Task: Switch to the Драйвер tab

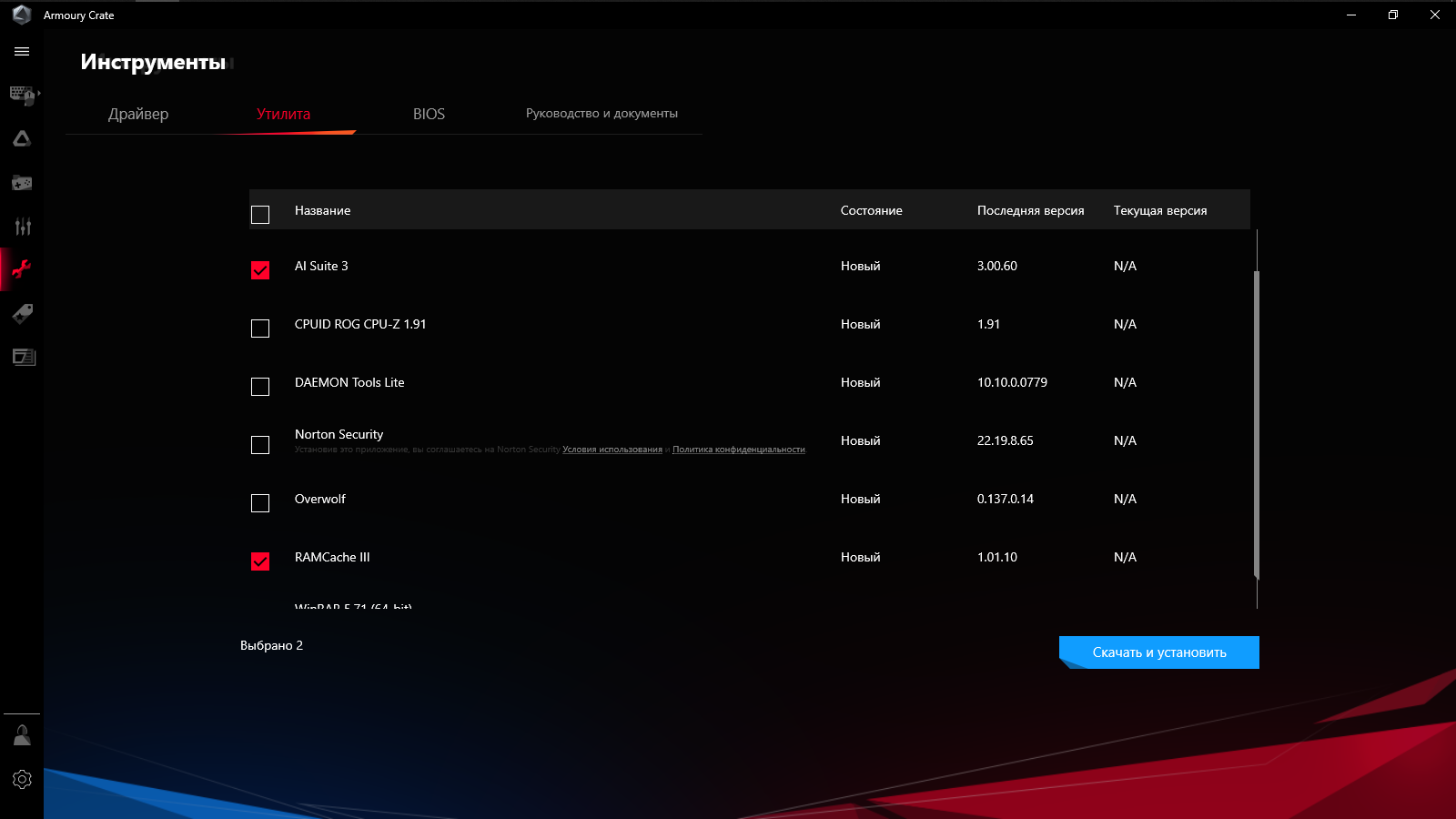Action: (x=138, y=114)
